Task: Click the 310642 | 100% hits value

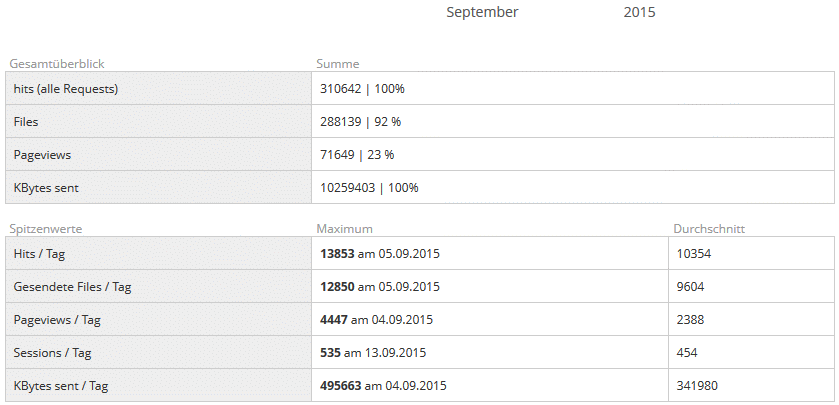Action: click(x=362, y=89)
